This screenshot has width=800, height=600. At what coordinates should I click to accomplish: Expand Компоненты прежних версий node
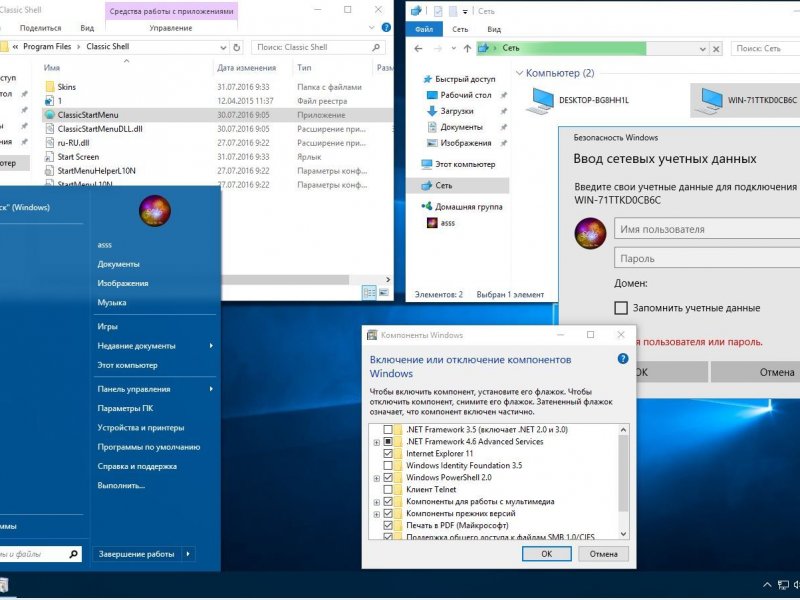pos(377,514)
